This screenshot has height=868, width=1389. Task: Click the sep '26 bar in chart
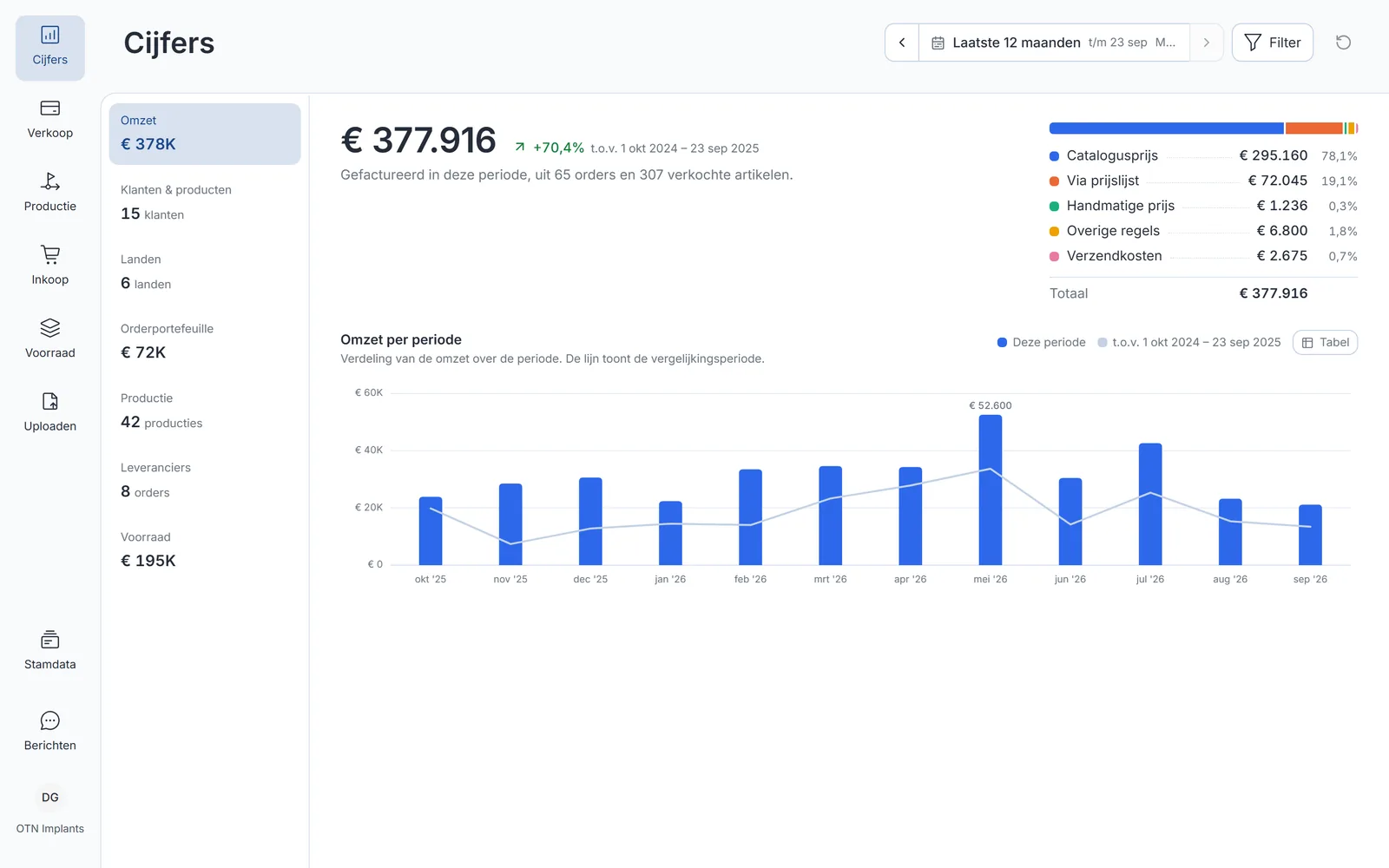click(x=1310, y=536)
